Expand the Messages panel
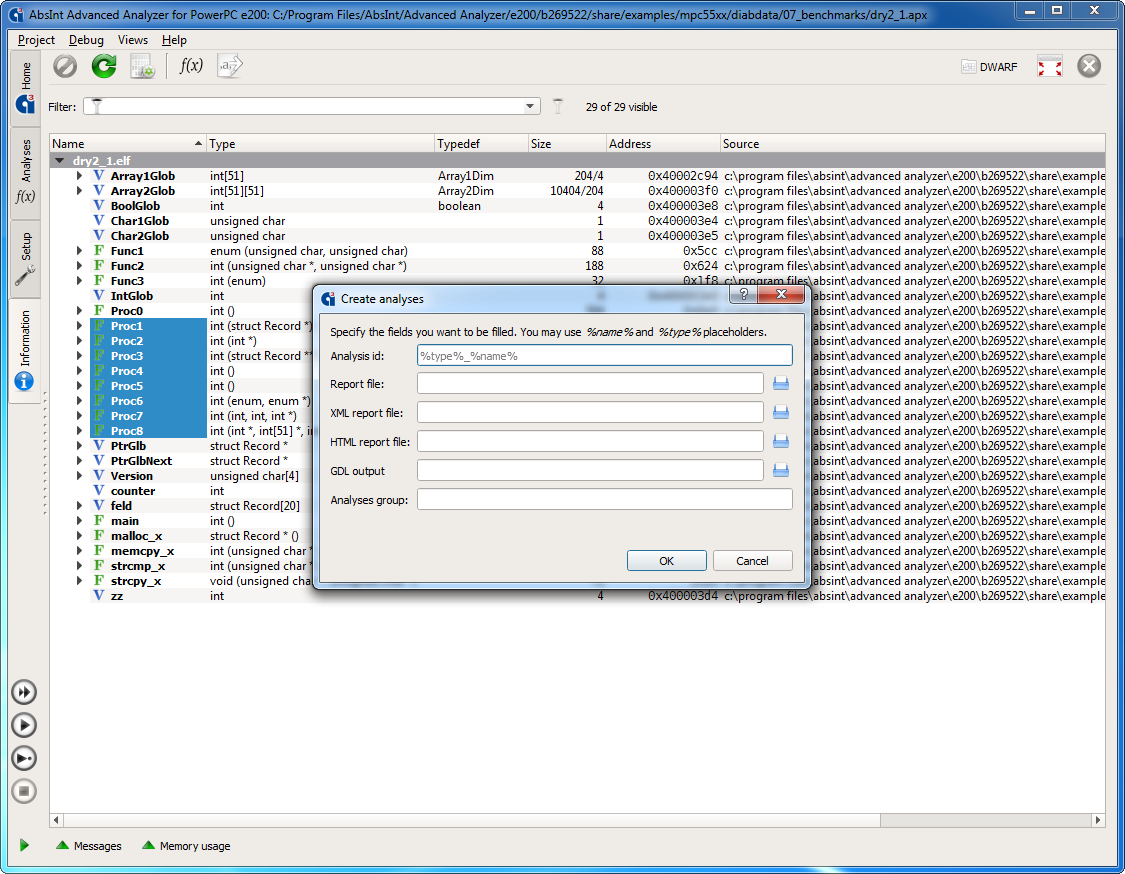The height and width of the screenshot is (874, 1125). pos(89,846)
